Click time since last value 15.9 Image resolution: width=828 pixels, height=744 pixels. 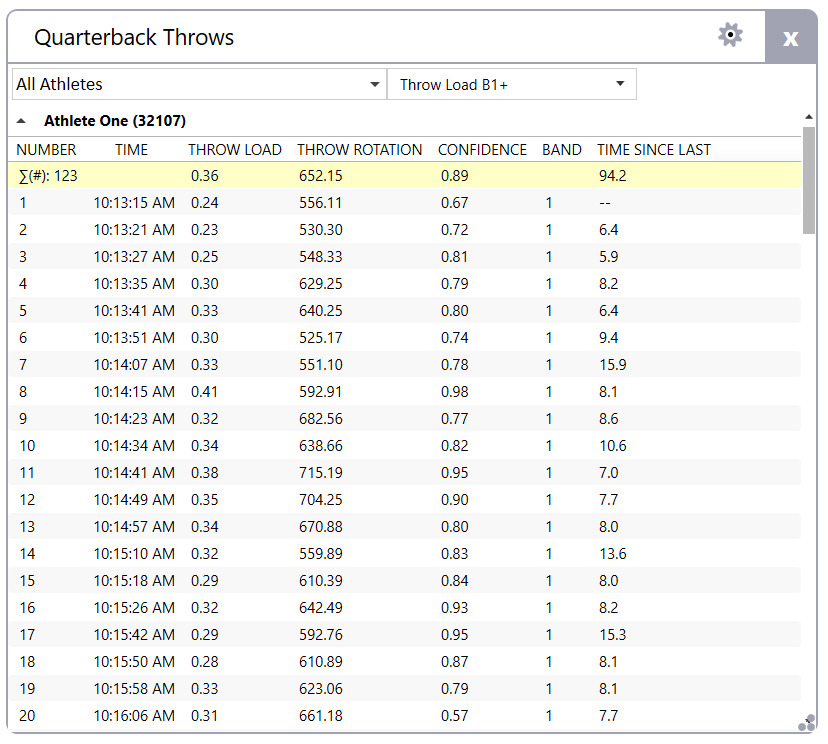tap(613, 365)
